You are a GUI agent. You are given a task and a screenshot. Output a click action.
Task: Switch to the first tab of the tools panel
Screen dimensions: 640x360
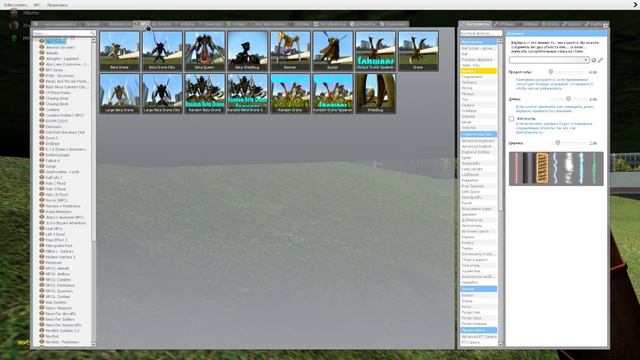click(x=475, y=24)
